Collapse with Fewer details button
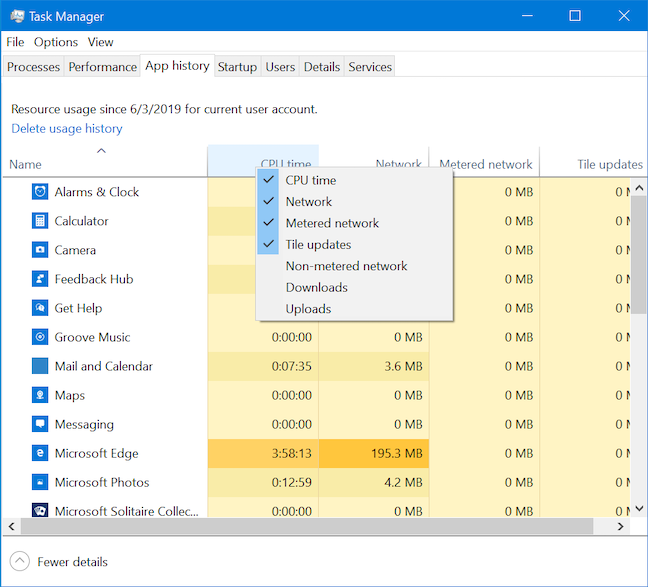Image resolution: width=648 pixels, height=587 pixels. click(x=59, y=561)
